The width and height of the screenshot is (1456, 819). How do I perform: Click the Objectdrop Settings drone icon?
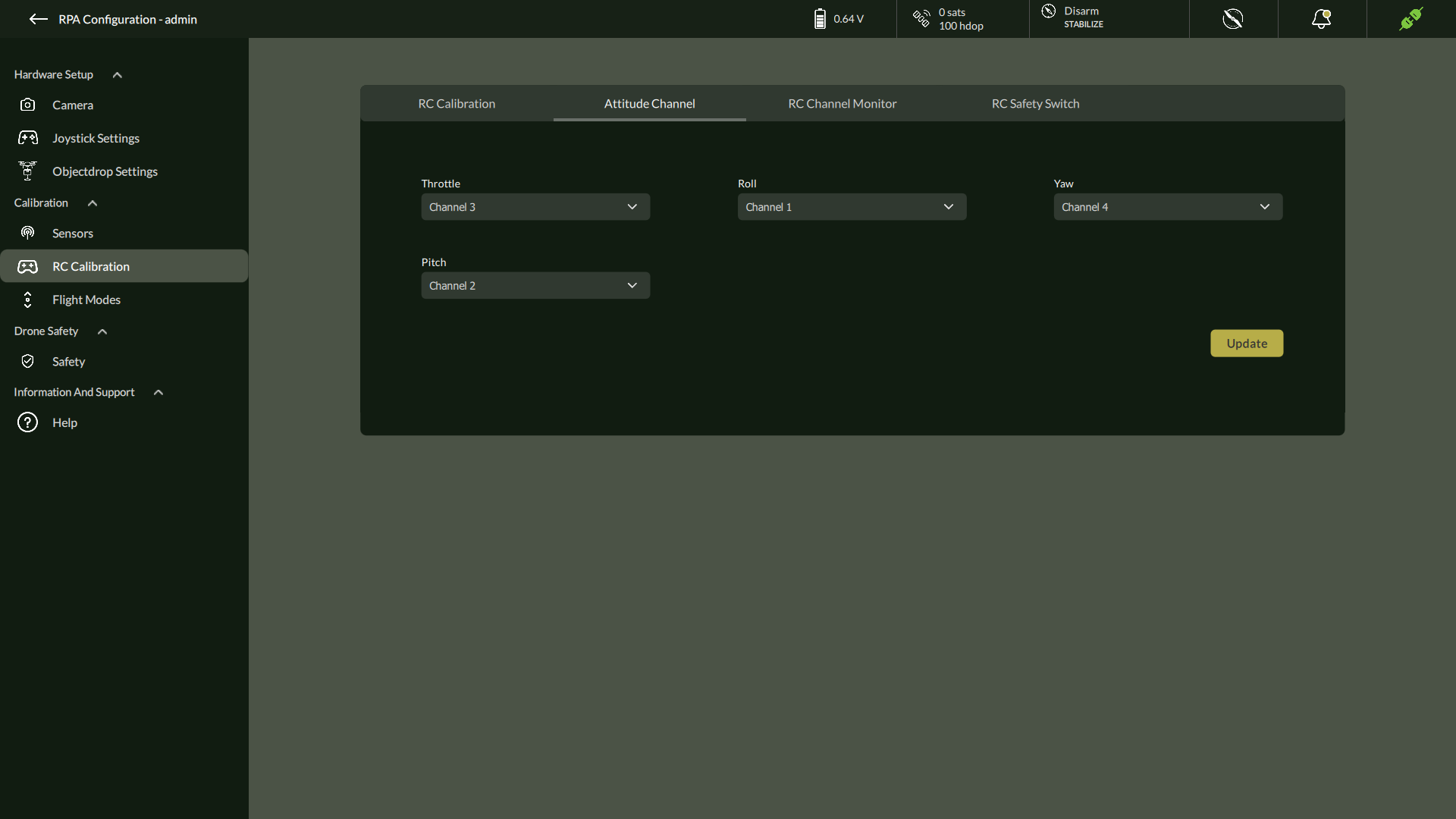tap(27, 171)
